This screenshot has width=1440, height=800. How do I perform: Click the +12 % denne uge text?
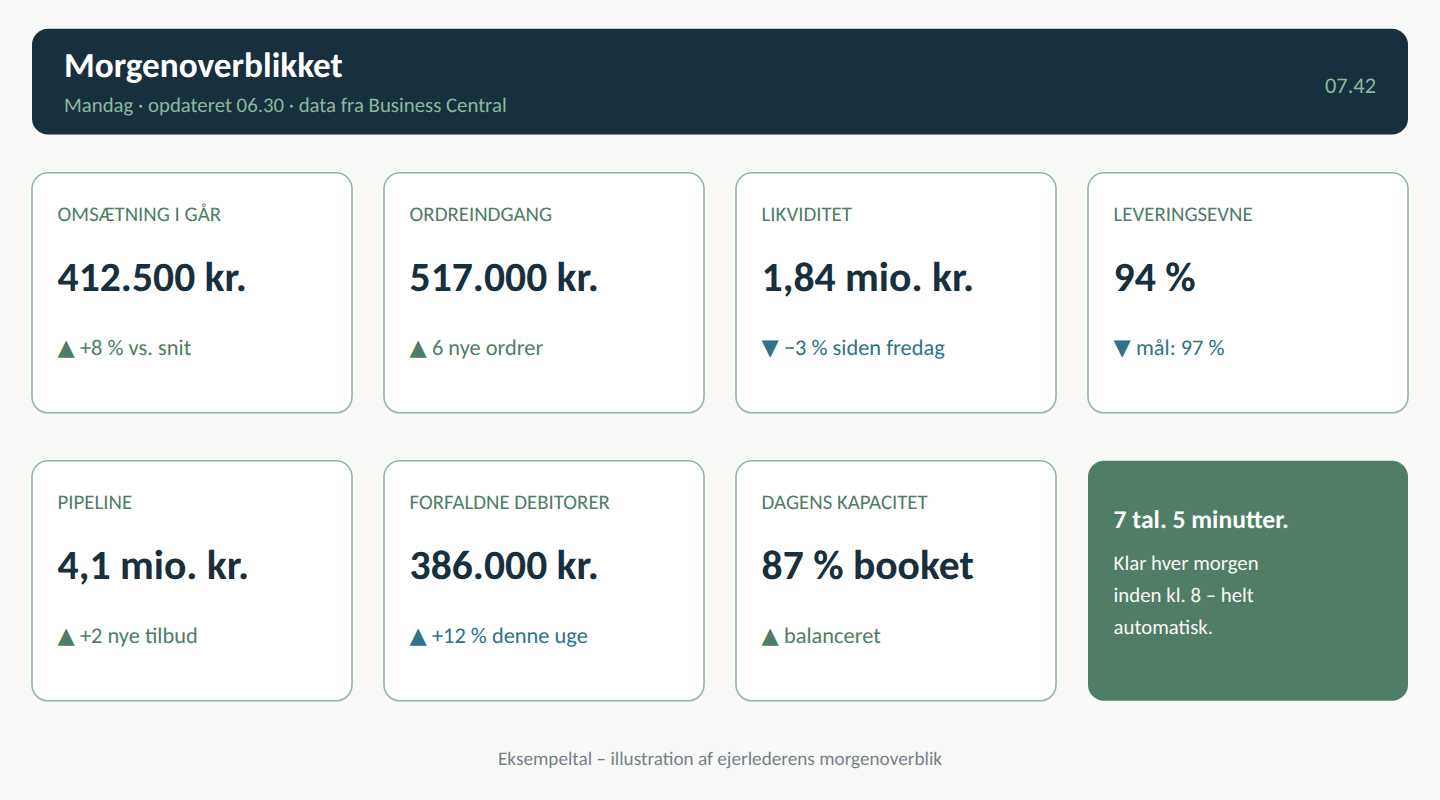[510, 636]
